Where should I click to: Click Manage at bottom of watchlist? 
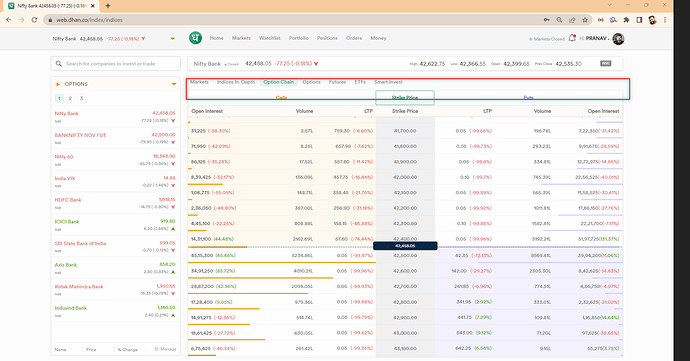point(165,349)
